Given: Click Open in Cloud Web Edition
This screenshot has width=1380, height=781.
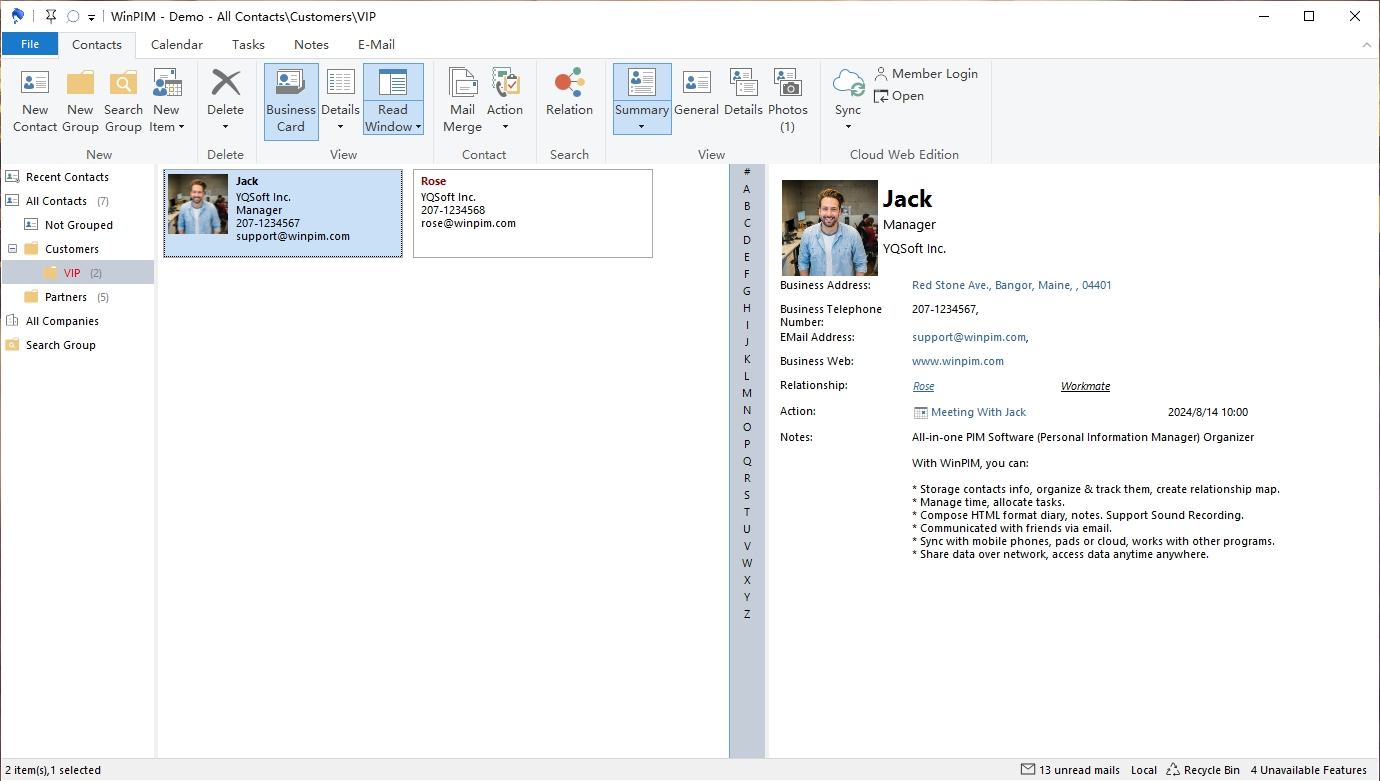Looking at the screenshot, I should (899, 96).
